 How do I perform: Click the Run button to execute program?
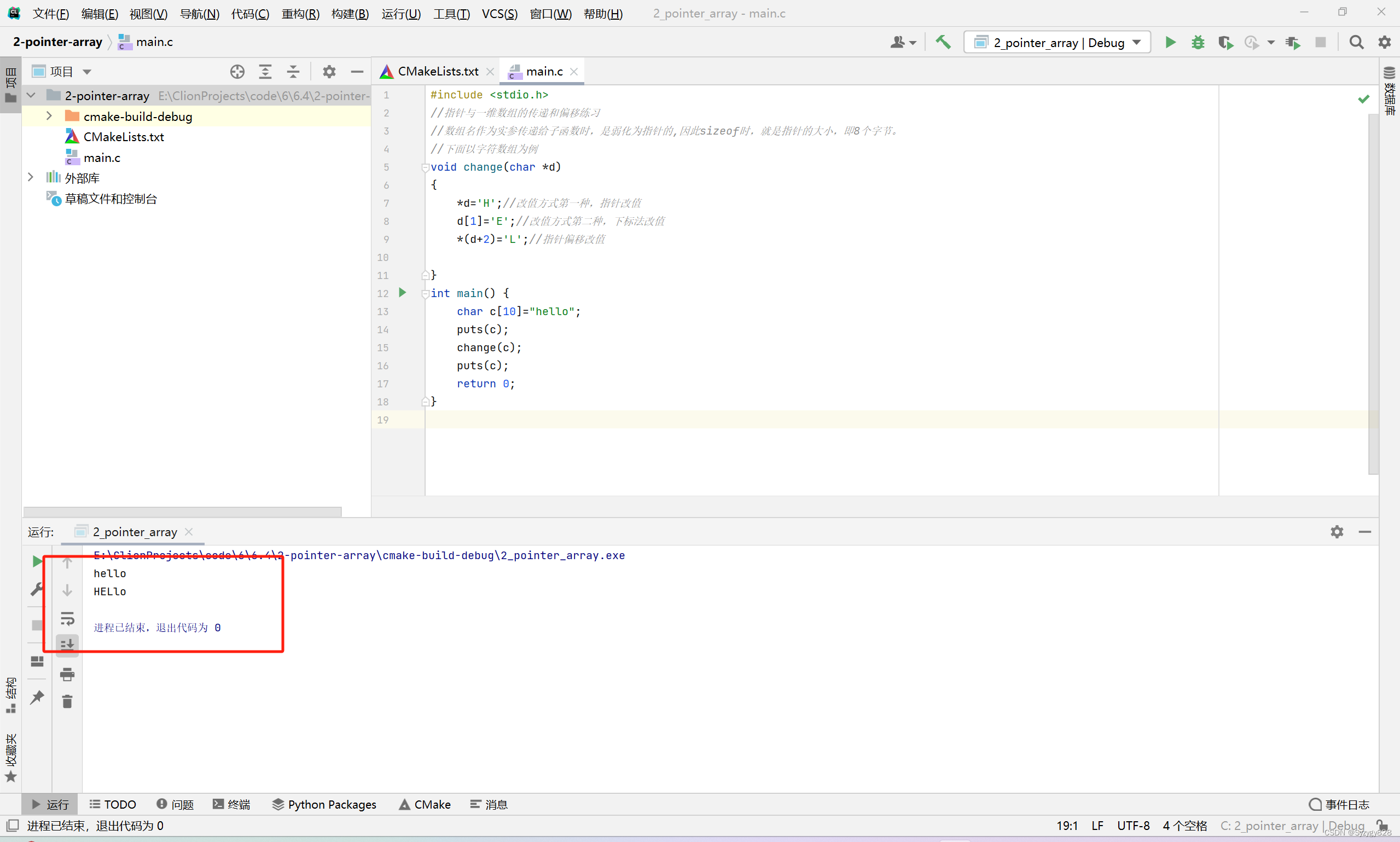1173,42
